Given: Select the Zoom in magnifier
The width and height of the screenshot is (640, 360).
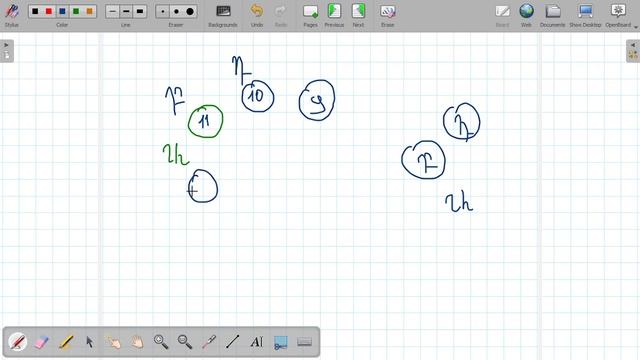Looking at the screenshot, I should coord(161,342).
